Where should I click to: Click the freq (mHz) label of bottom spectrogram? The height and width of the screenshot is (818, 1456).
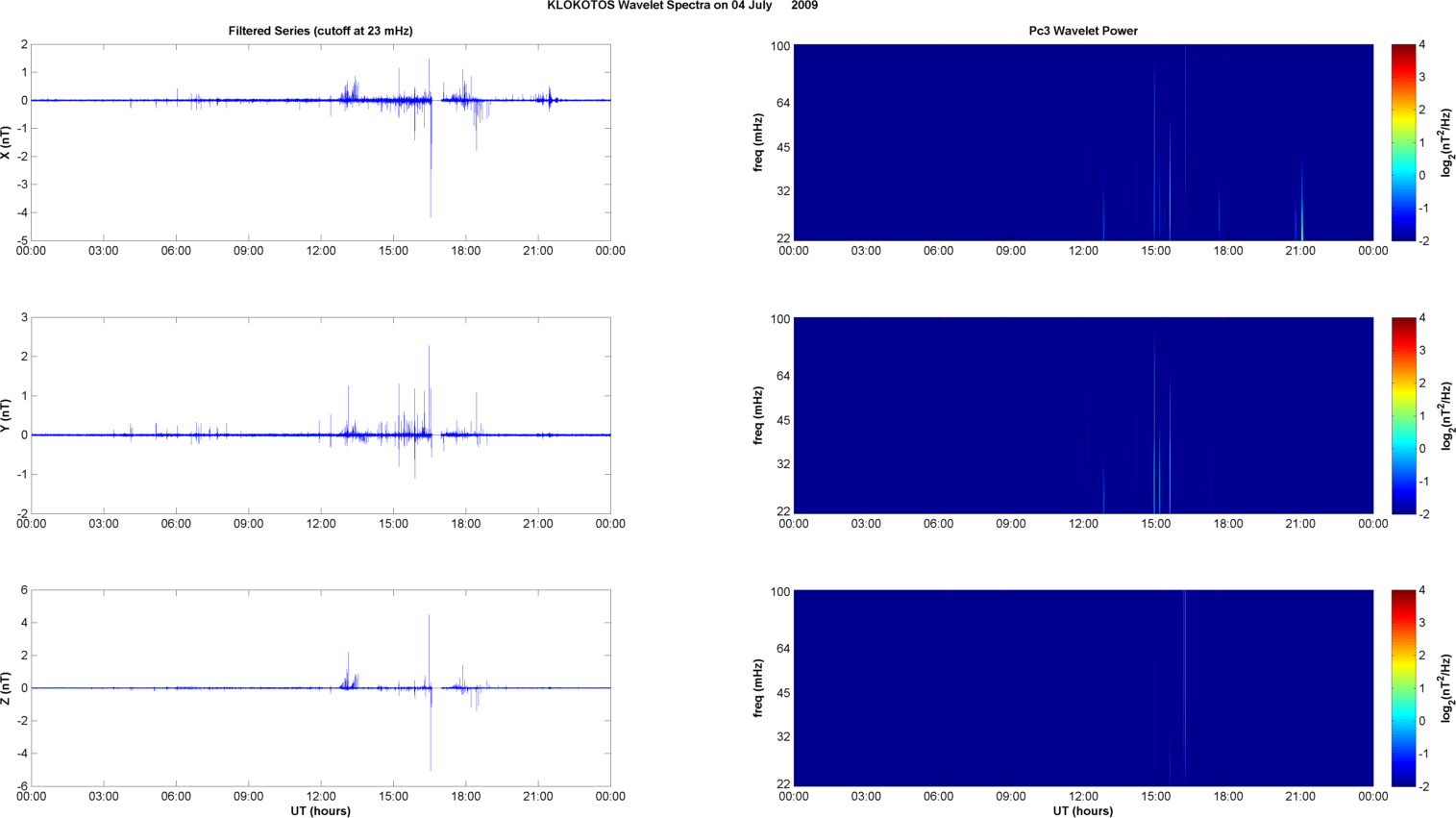758,688
